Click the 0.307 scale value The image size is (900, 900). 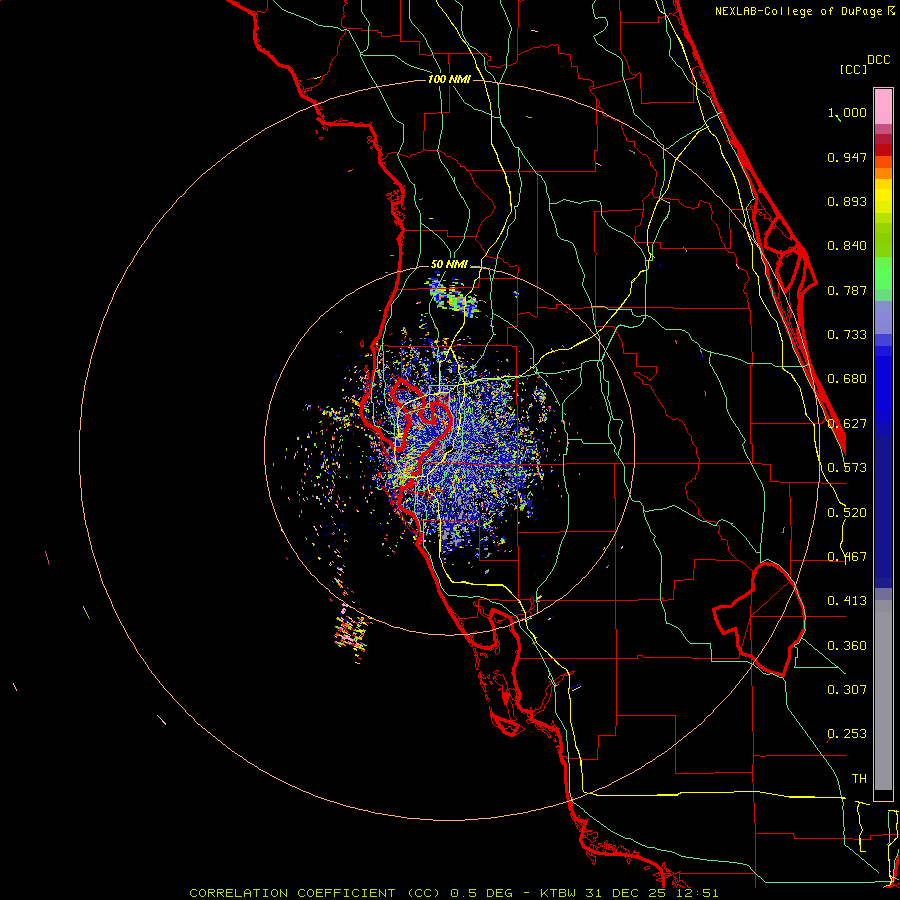(x=847, y=690)
